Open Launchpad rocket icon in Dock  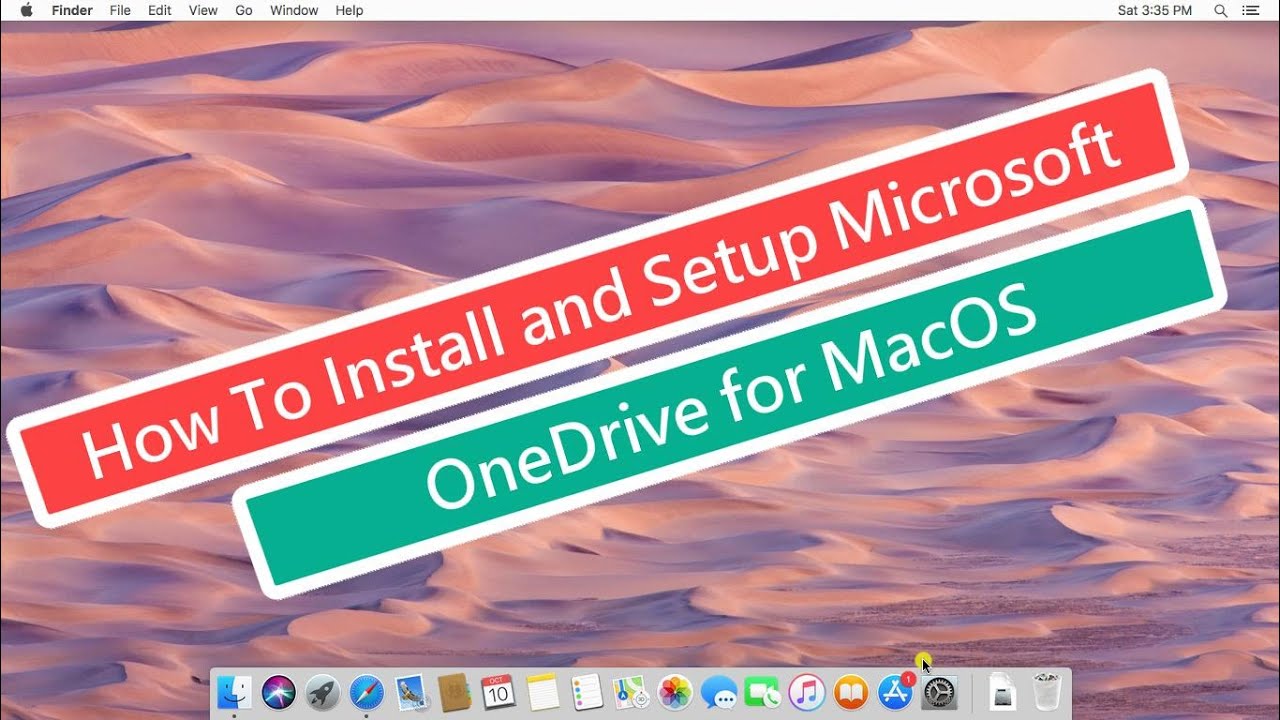pyautogui.click(x=322, y=692)
